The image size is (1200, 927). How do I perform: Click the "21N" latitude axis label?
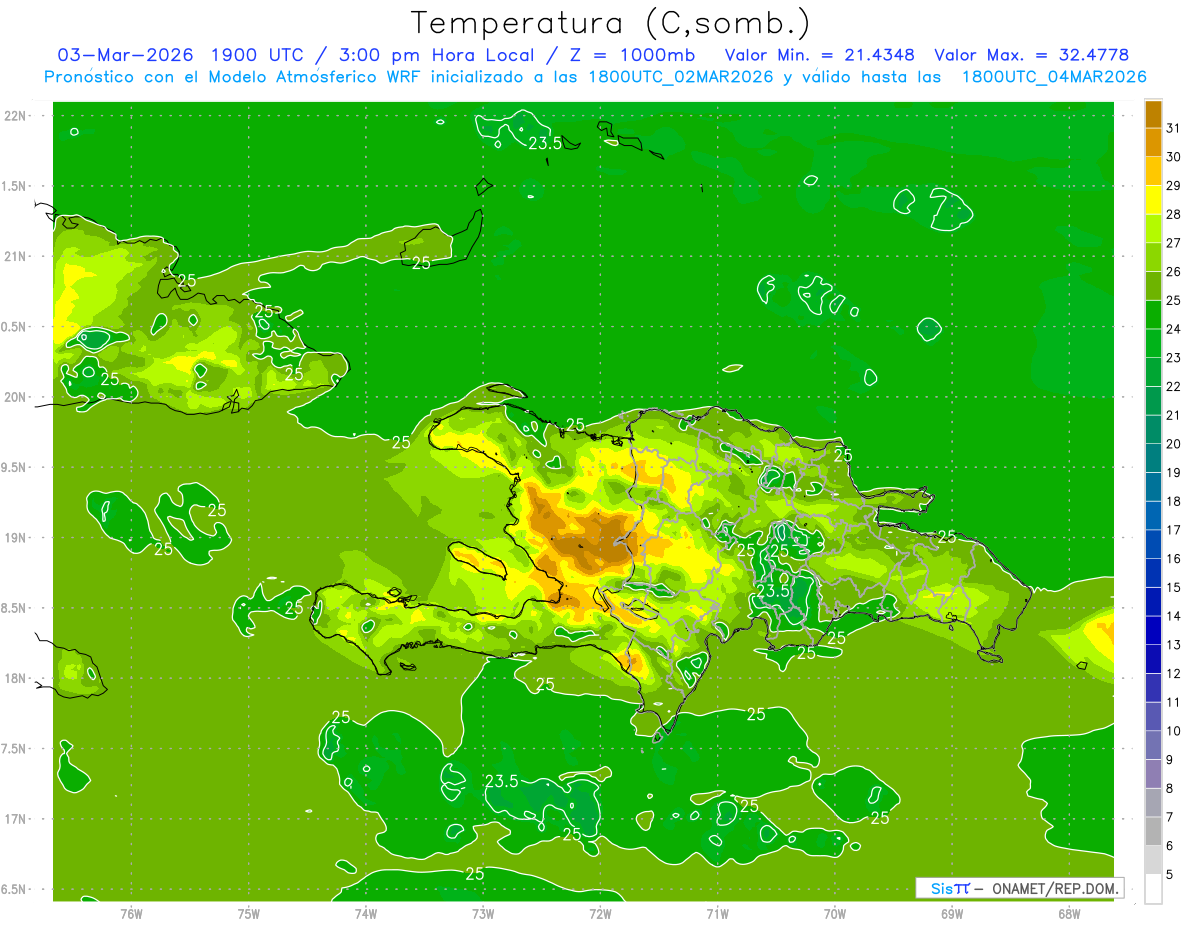(x=16, y=257)
